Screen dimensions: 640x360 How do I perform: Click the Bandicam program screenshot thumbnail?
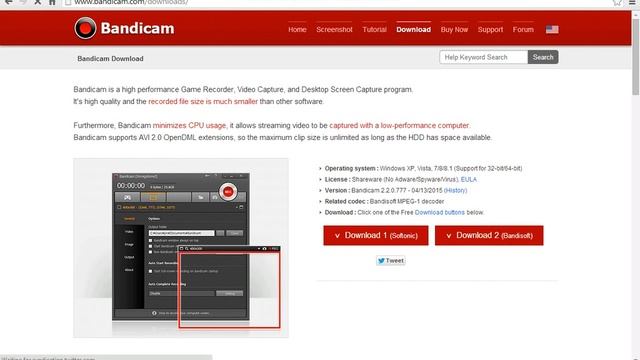coord(181,248)
